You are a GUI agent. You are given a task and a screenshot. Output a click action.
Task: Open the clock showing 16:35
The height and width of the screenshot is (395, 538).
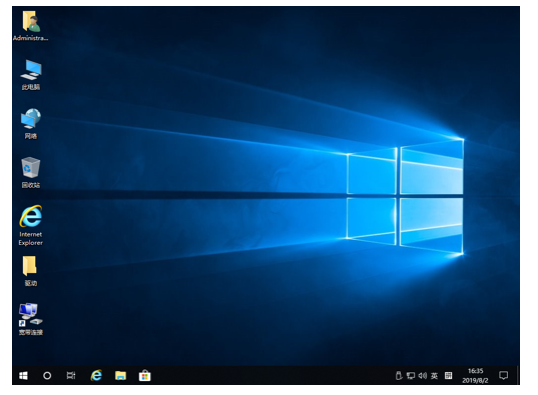475,376
